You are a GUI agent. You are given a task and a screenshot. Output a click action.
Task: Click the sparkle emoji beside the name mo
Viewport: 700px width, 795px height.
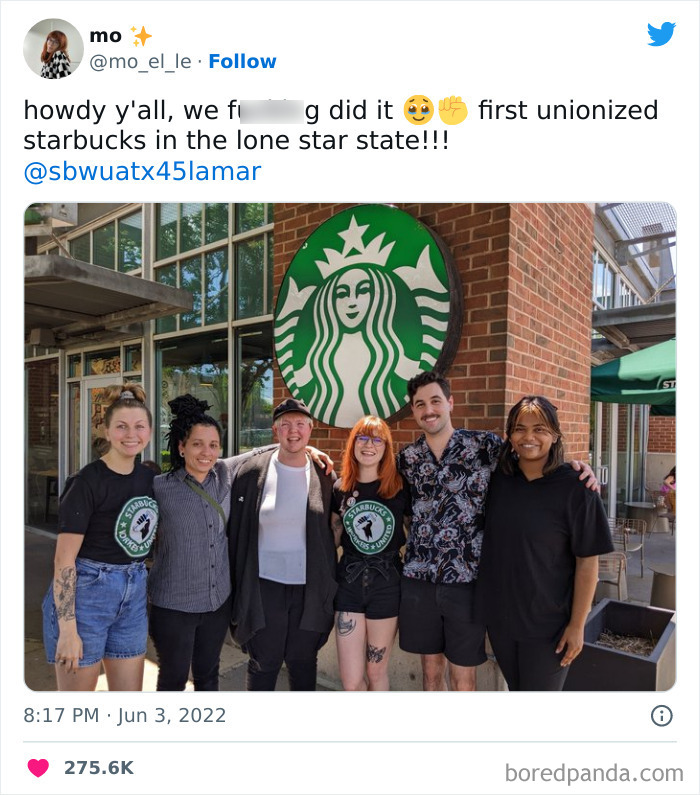pos(141,36)
